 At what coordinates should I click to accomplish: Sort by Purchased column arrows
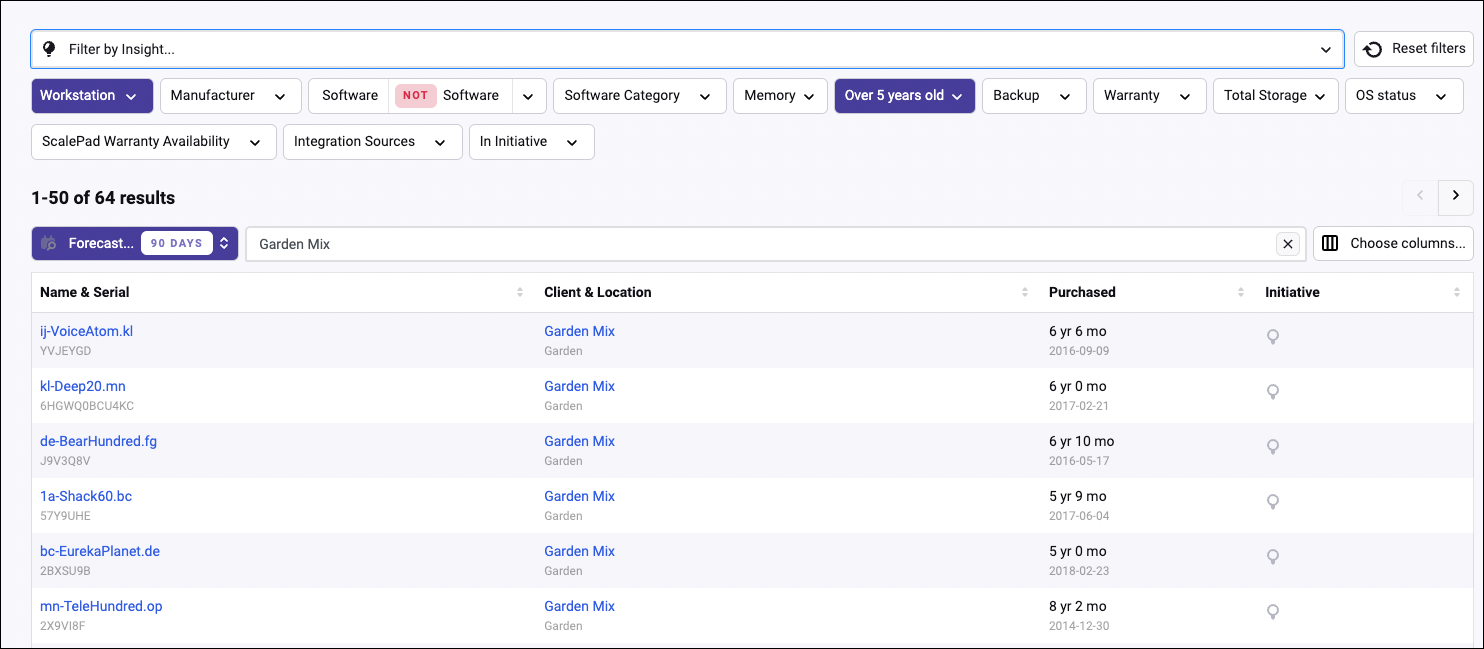pos(1241,292)
